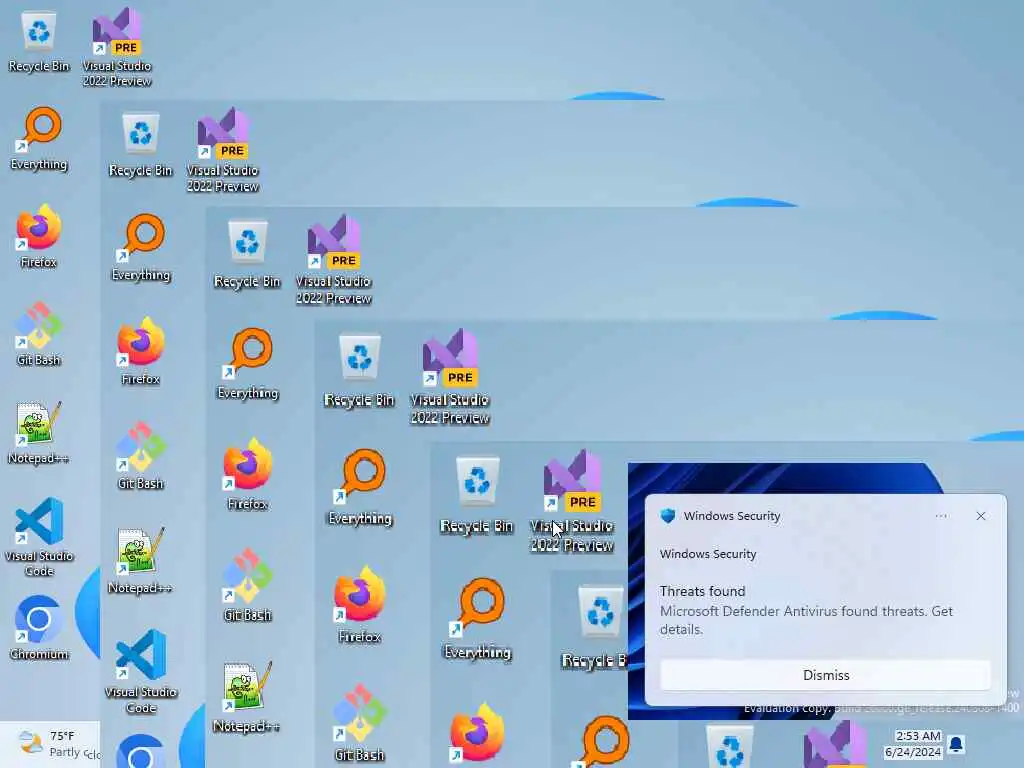Click Visual Studio Code, second nested desktop

[x=141, y=671]
